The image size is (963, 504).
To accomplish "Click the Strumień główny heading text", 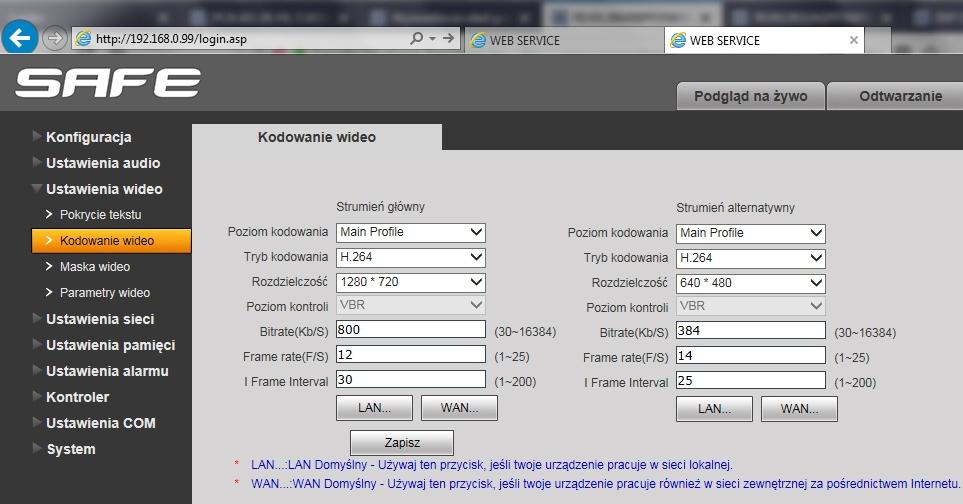I will [380, 207].
